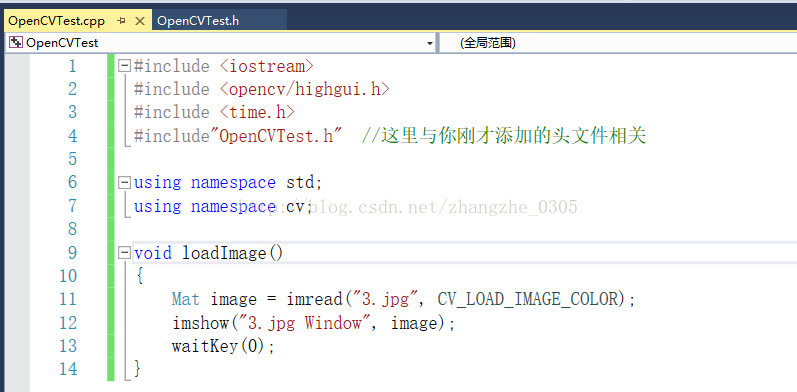Click the void keyword on line 9
The height and width of the screenshot is (392, 797).
[152, 253]
